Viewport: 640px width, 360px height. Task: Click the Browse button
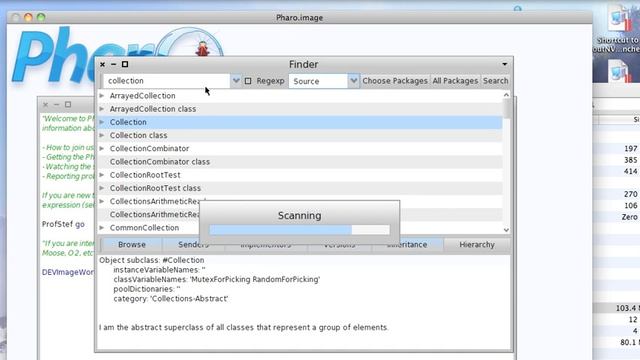click(131, 244)
